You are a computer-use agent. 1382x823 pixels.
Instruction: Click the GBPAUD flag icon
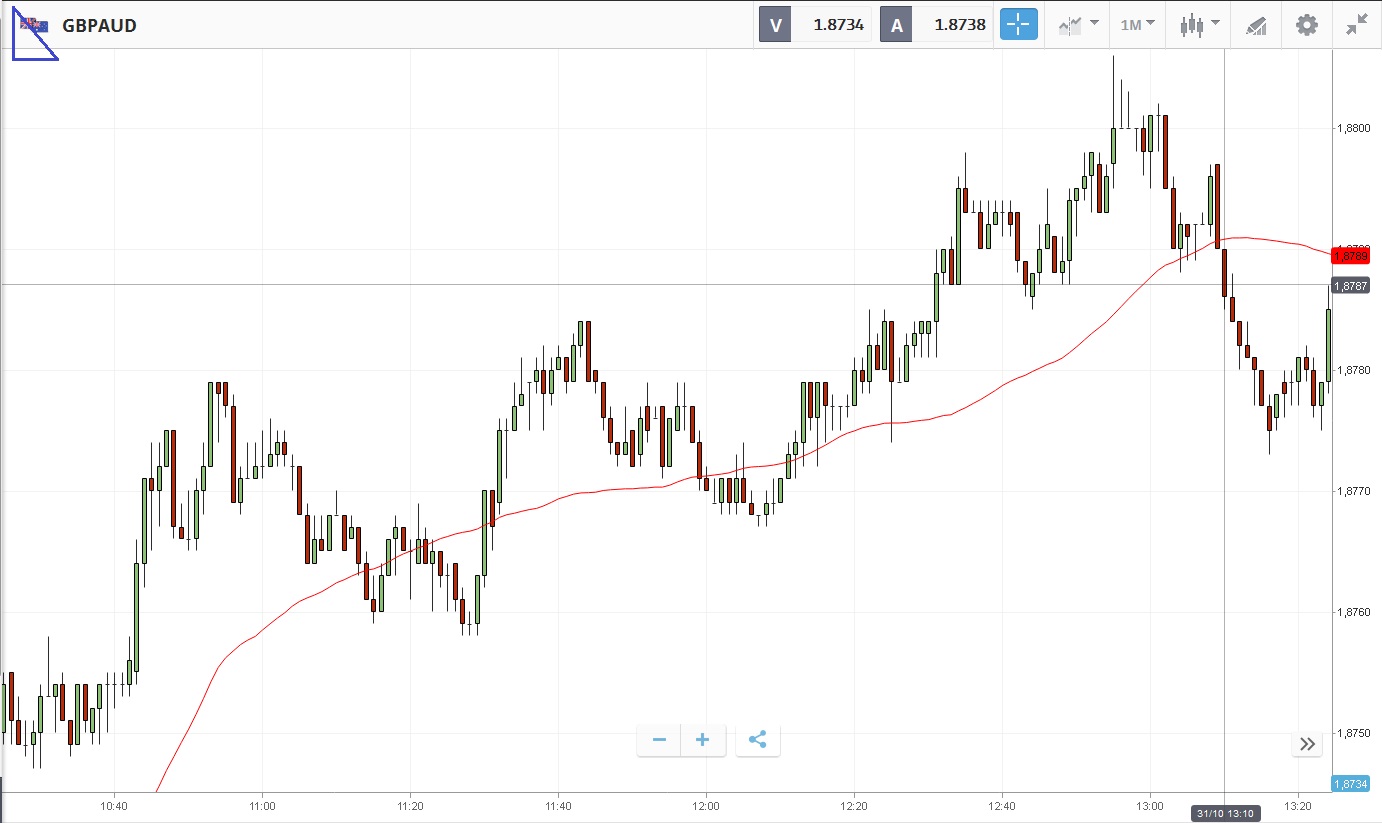[x=34, y=26]
